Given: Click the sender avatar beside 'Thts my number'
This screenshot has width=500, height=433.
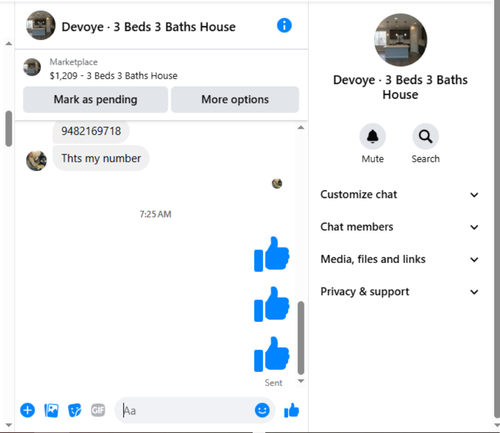Looking at the screenshot, I should click(x=36, y=160).
